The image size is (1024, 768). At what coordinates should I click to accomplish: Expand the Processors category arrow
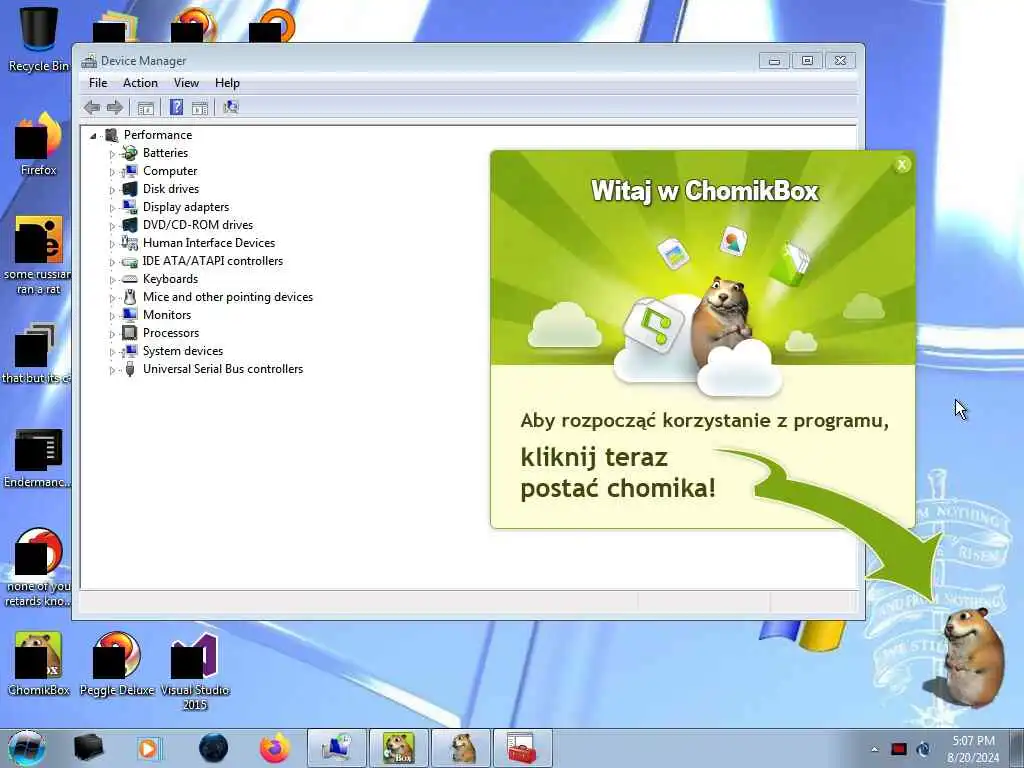pos(112,334)
